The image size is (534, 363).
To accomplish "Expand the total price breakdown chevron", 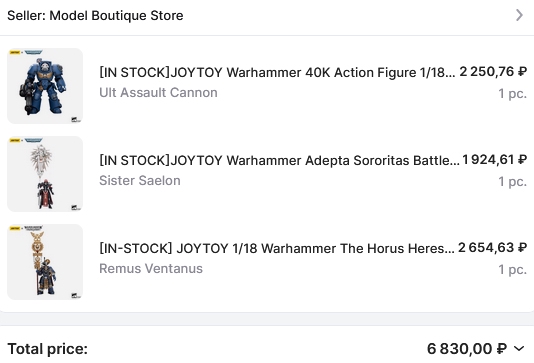I will pos(519,348).
